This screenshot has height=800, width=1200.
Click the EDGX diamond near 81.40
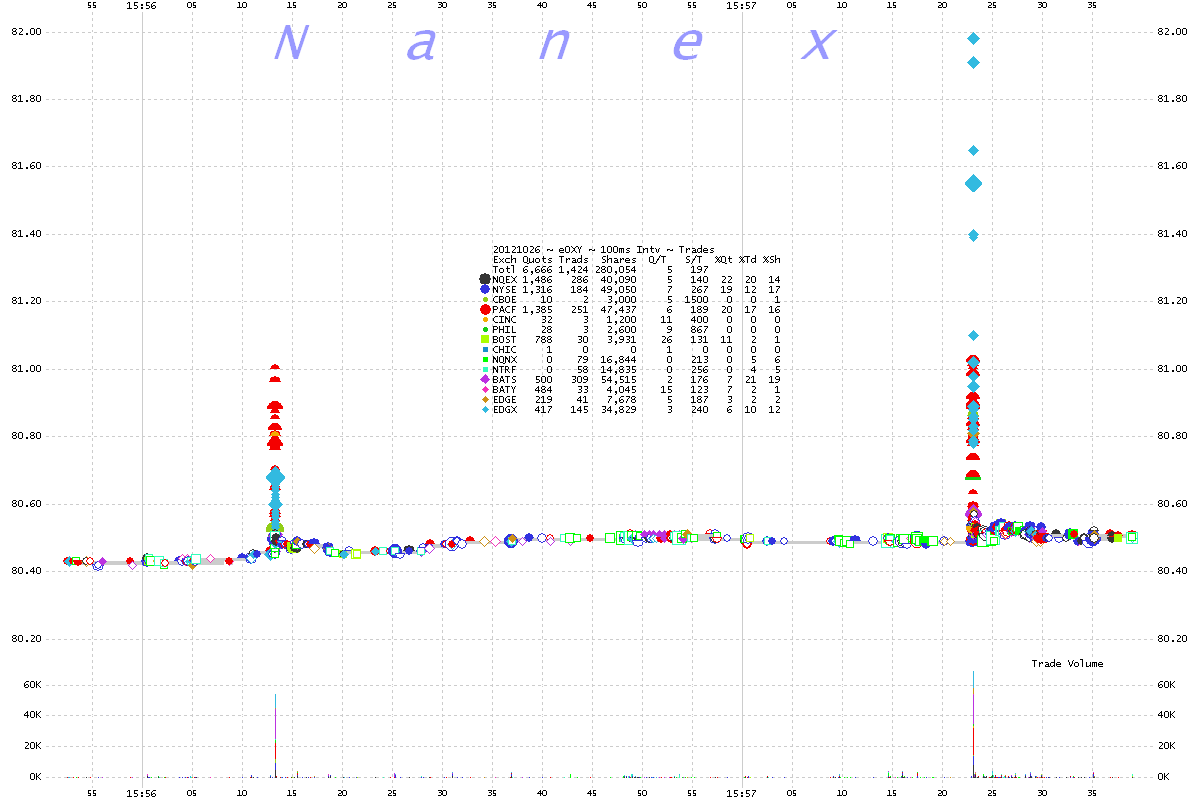(973, 235)
